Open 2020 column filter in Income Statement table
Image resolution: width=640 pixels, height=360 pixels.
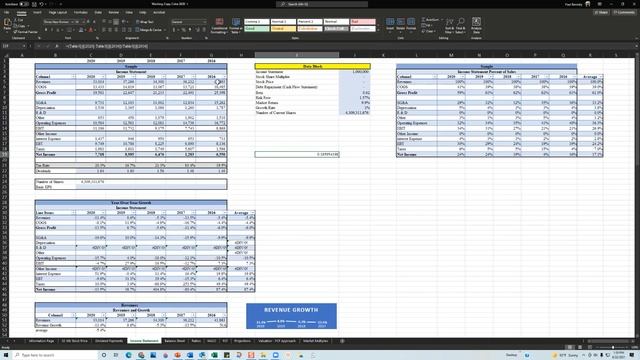pos(103,76)
